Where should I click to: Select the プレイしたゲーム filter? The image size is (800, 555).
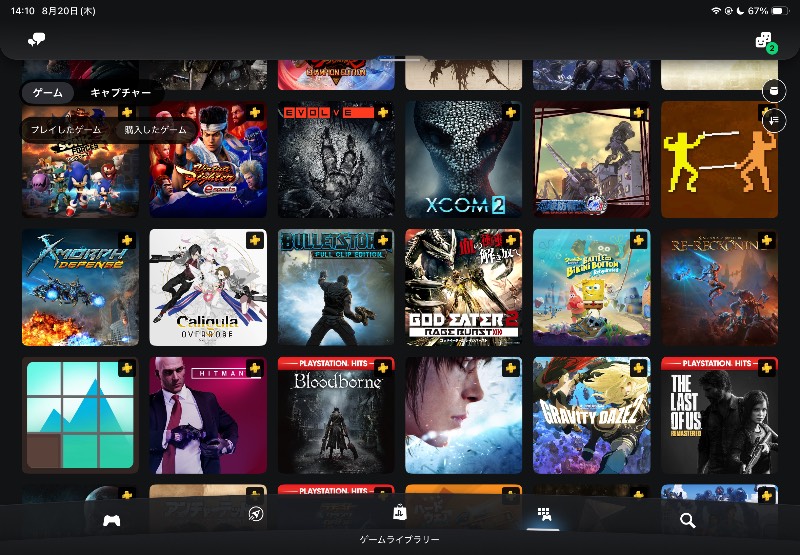(x=66, y=130)
